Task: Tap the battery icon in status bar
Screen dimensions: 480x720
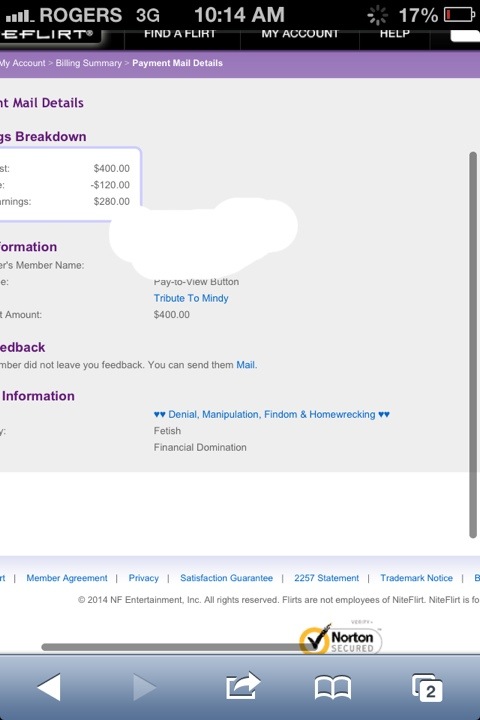Action: click(459, 15)
